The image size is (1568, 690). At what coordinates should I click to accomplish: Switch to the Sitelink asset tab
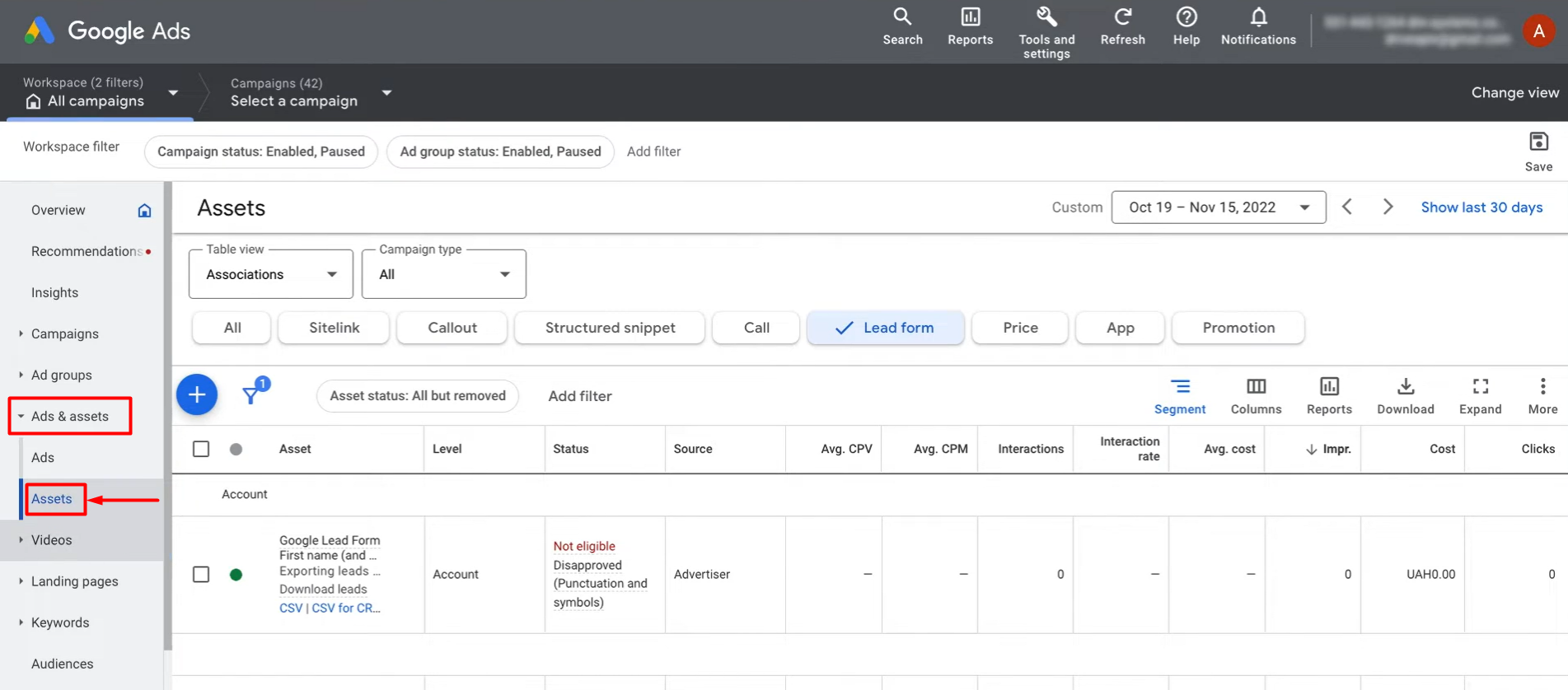click(x=334, y=328)
